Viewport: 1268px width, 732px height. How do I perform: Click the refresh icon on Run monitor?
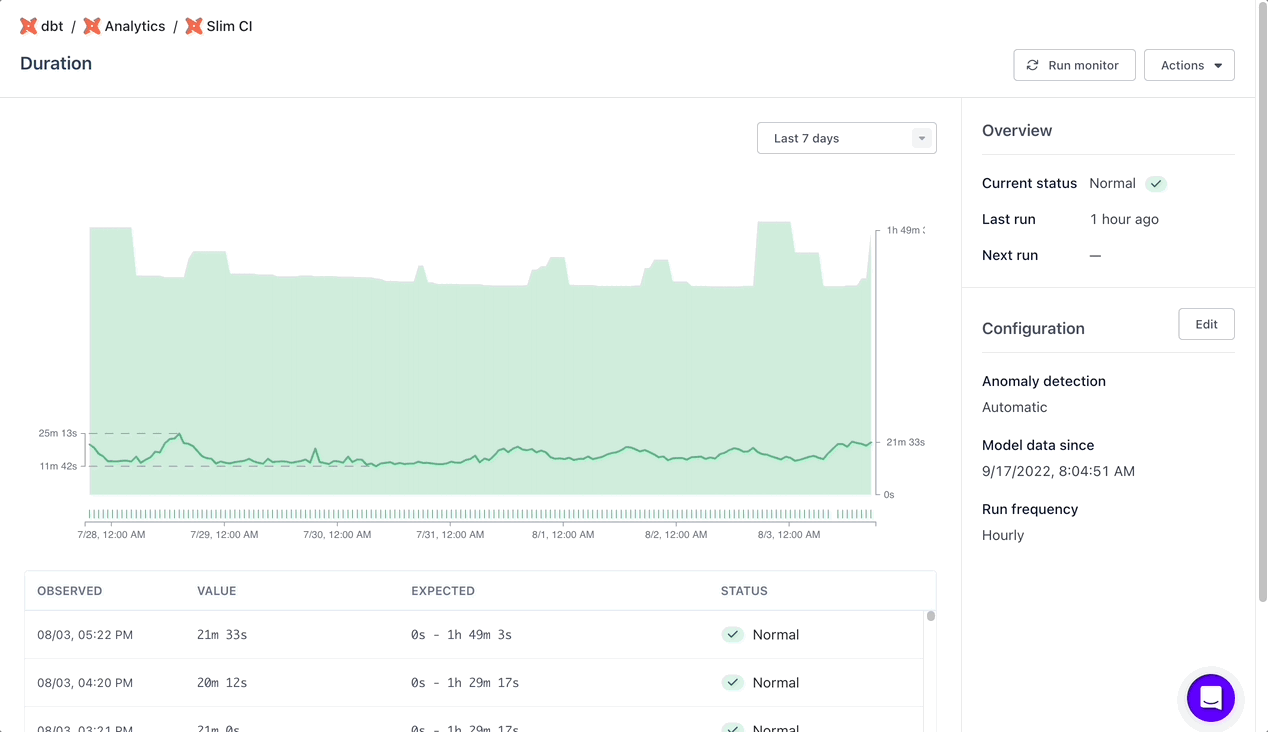point(1033,65)
